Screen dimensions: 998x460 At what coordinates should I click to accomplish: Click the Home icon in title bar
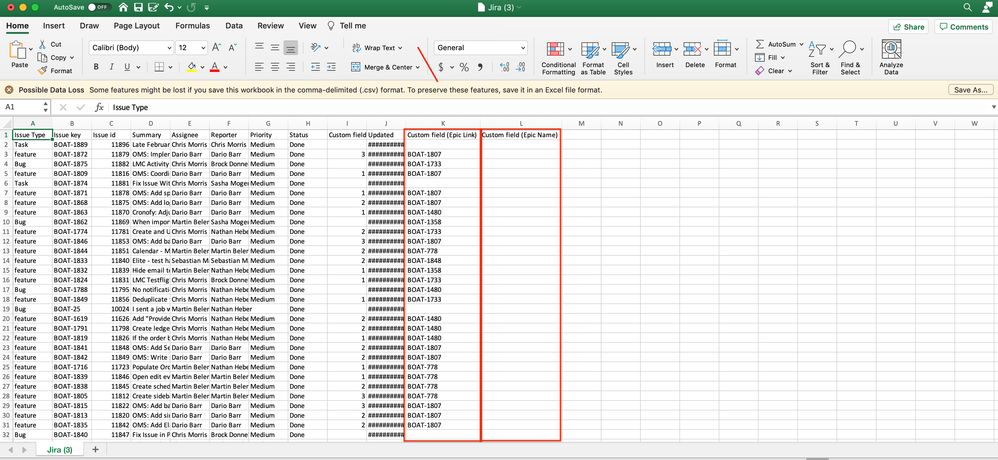pos(123,8)
